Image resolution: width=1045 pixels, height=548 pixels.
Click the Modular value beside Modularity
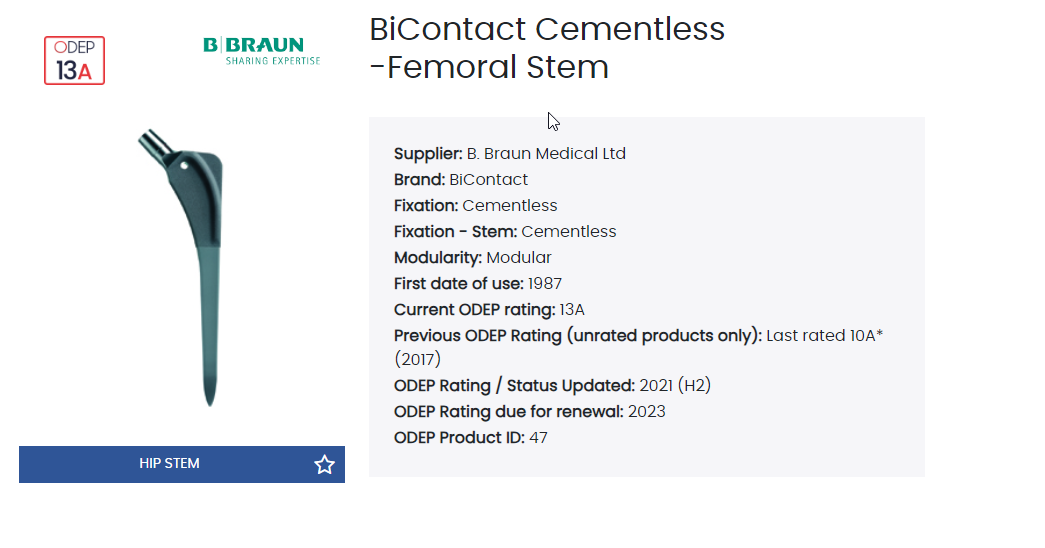click(519, 258)
